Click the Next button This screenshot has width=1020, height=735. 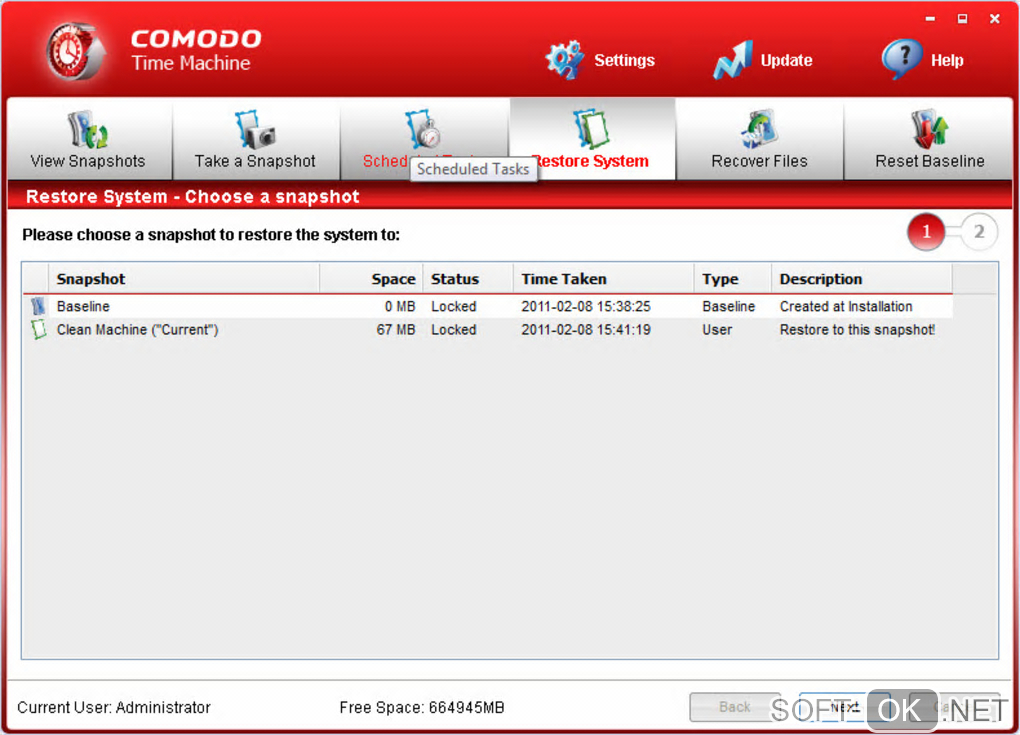(844, 707)
